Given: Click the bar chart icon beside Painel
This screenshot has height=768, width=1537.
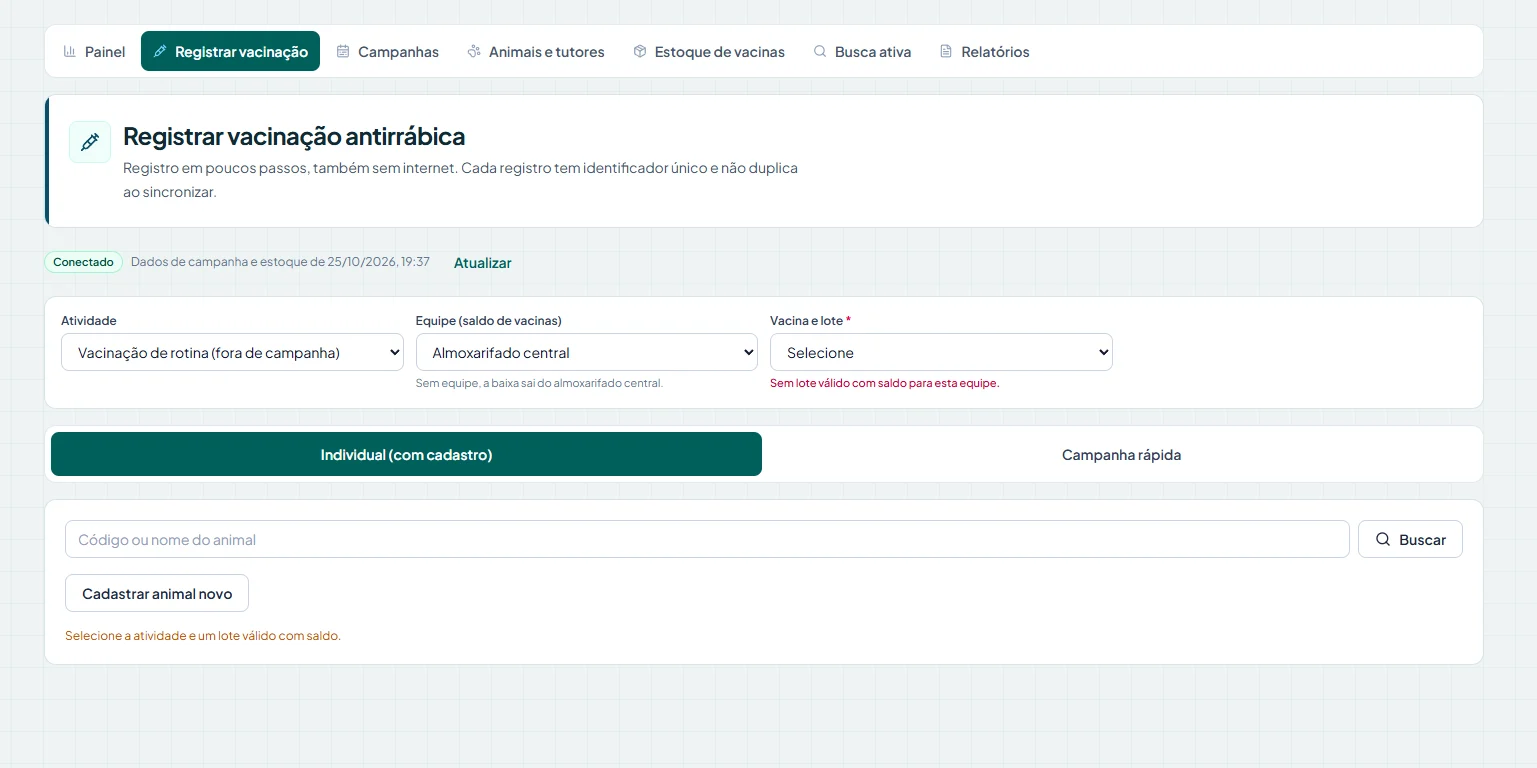Looking at the screenshot, I should (70, 51).
